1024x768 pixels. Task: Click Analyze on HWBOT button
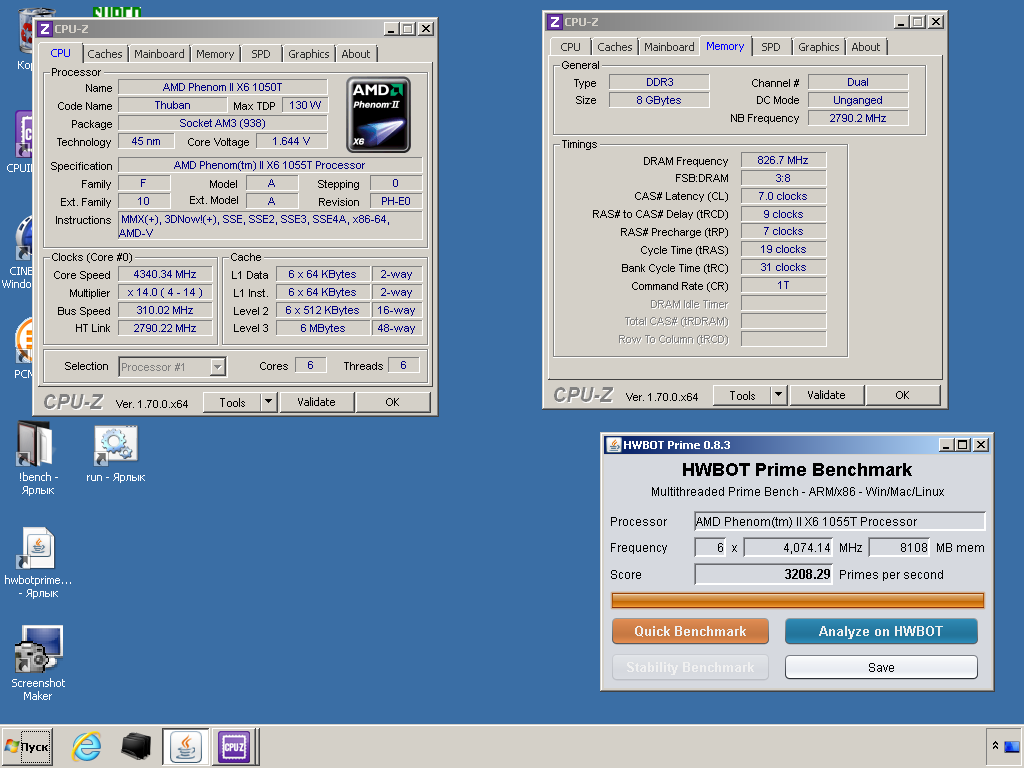(881, 632)
